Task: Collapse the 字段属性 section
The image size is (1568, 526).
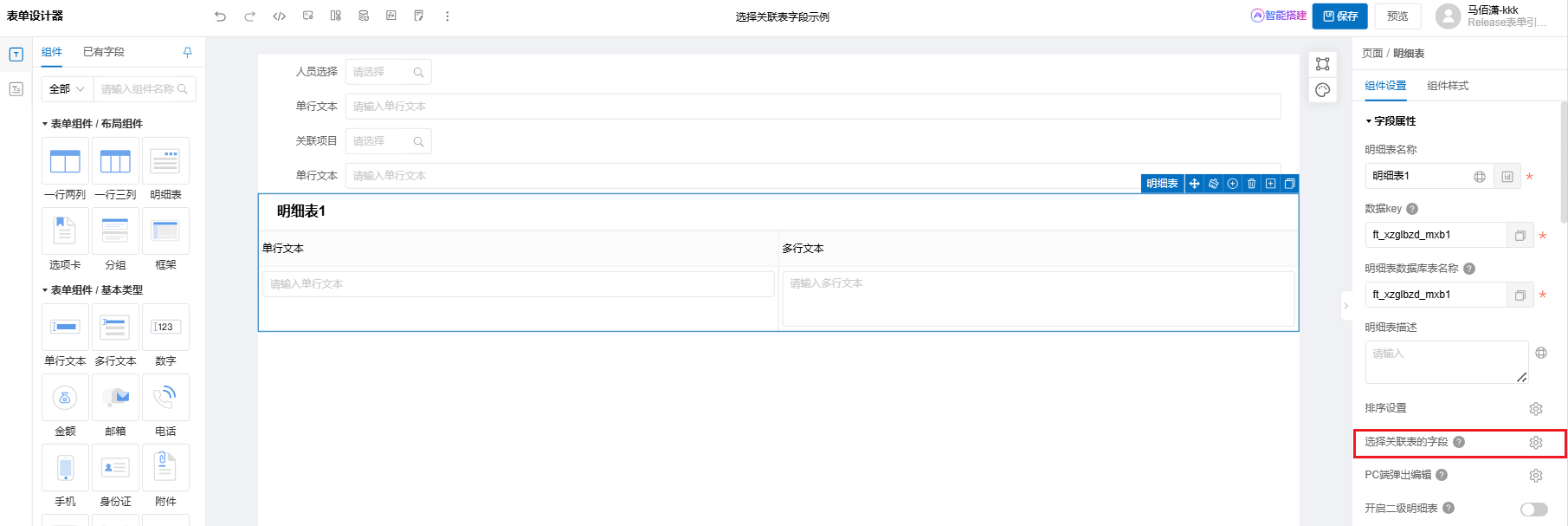Action: pos(1369,121)
